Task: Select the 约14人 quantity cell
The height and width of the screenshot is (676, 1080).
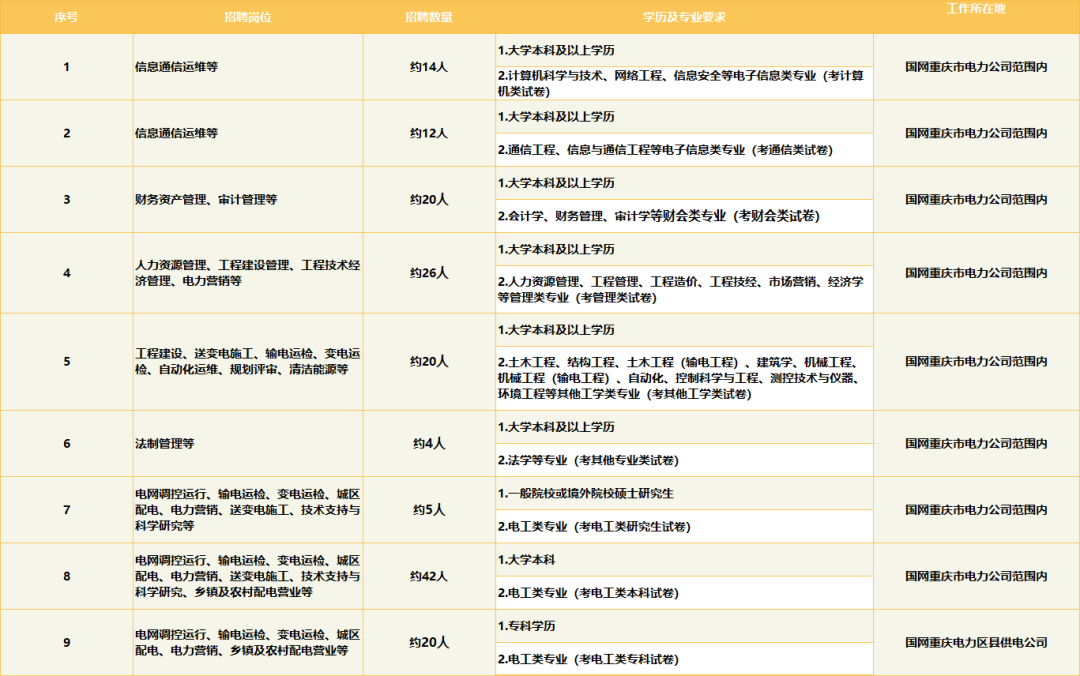Action: (429, 67)
